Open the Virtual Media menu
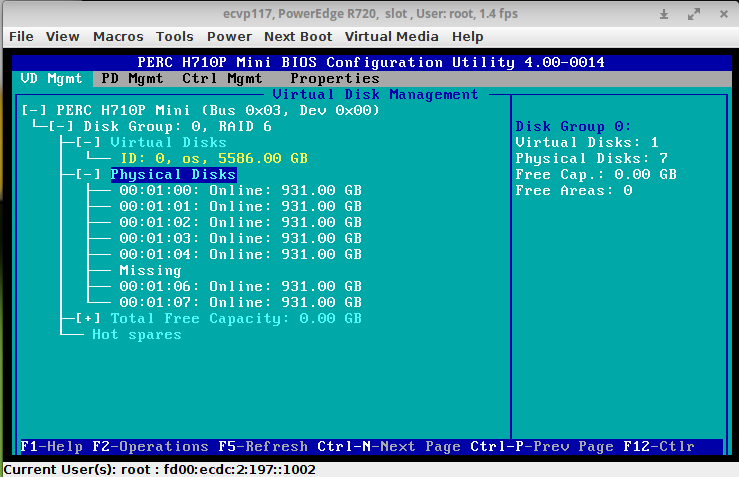This screenshot has width=739, height=477. tap(391, 36)
